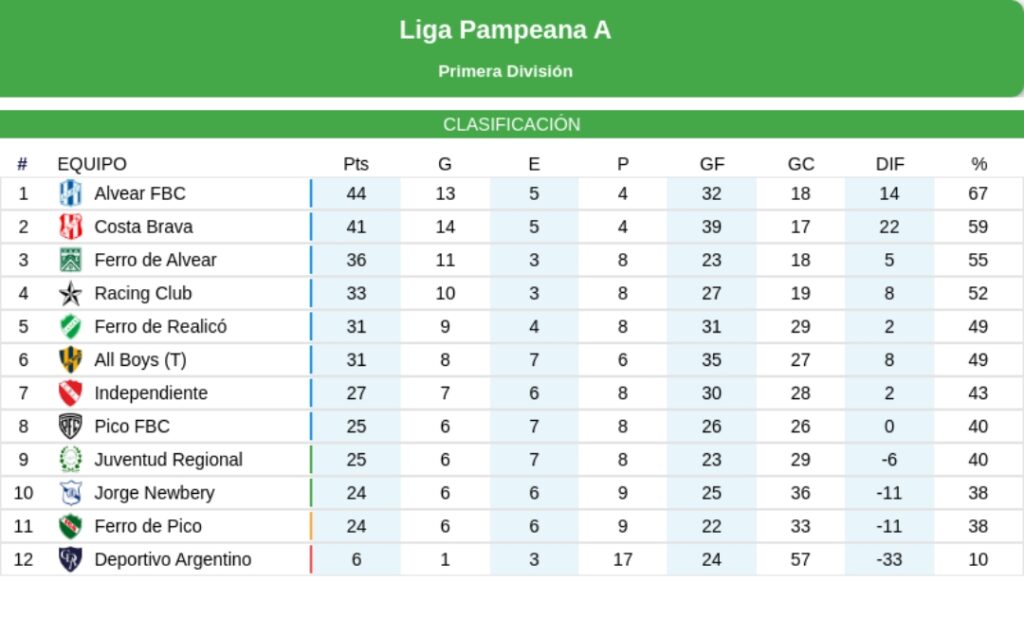
Task: Click the DIF column header
Action: [889, 164]
